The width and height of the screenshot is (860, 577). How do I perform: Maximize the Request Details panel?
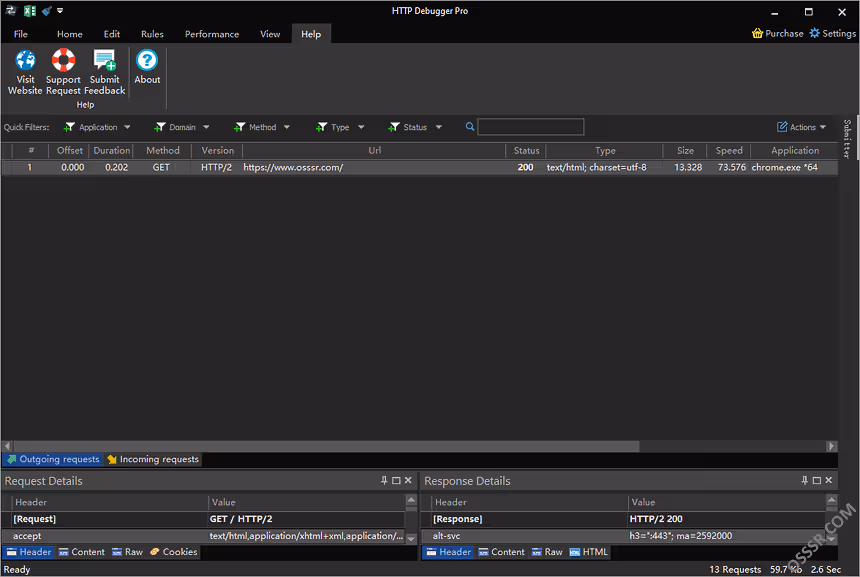[x=396, y=480]
